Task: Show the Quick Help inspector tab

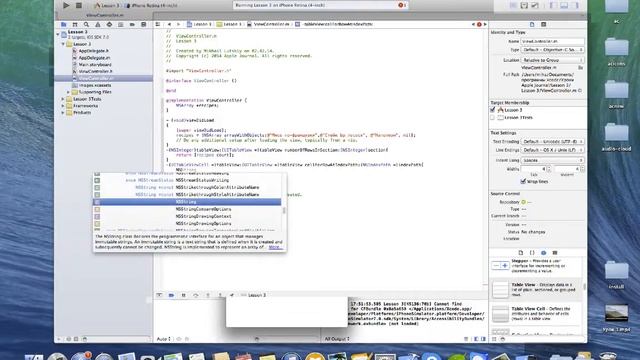Action: coord(544,24)
